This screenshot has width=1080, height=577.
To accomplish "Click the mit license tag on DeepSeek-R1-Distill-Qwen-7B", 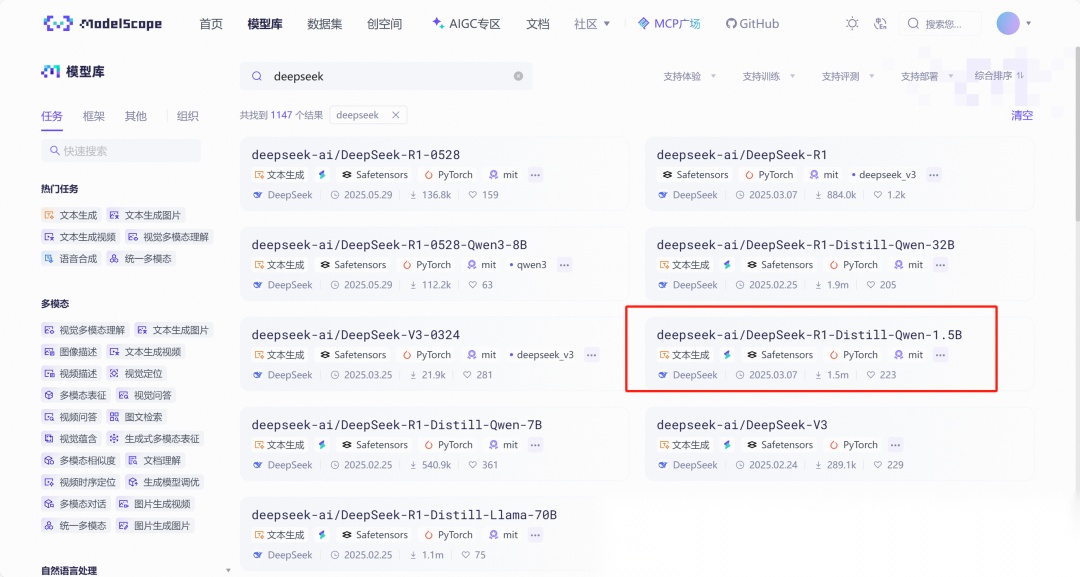I will pos(503,445).
